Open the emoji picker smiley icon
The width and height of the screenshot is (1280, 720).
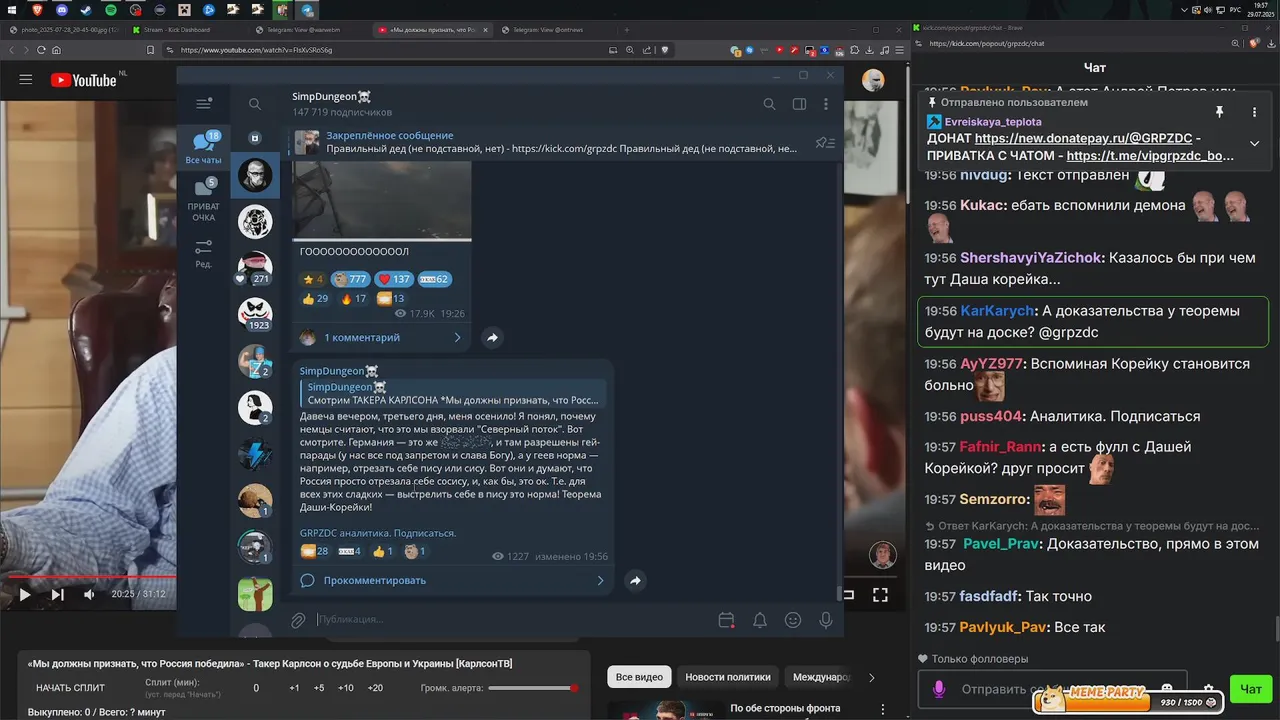click(x=793, y=620)
